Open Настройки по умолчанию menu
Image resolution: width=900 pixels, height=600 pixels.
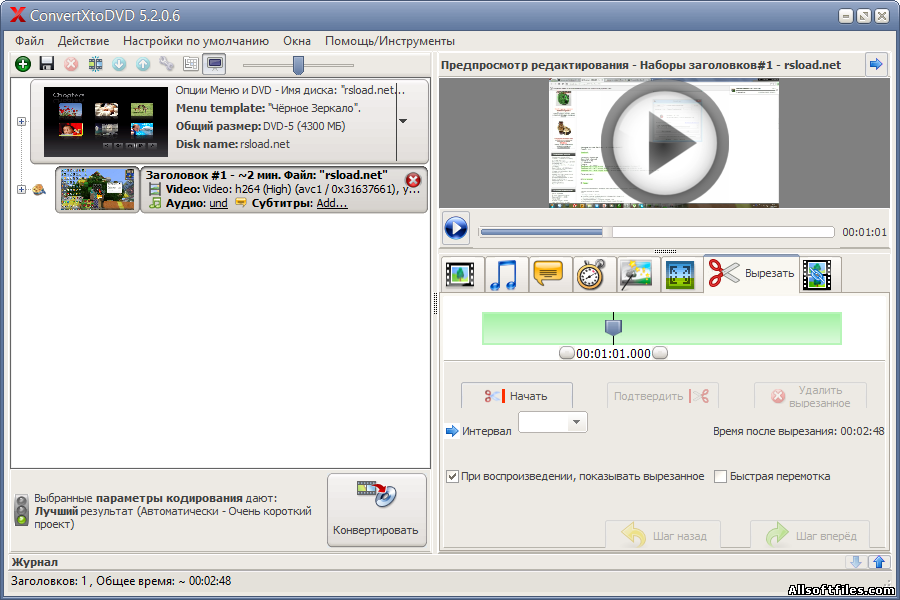(196, 41)
